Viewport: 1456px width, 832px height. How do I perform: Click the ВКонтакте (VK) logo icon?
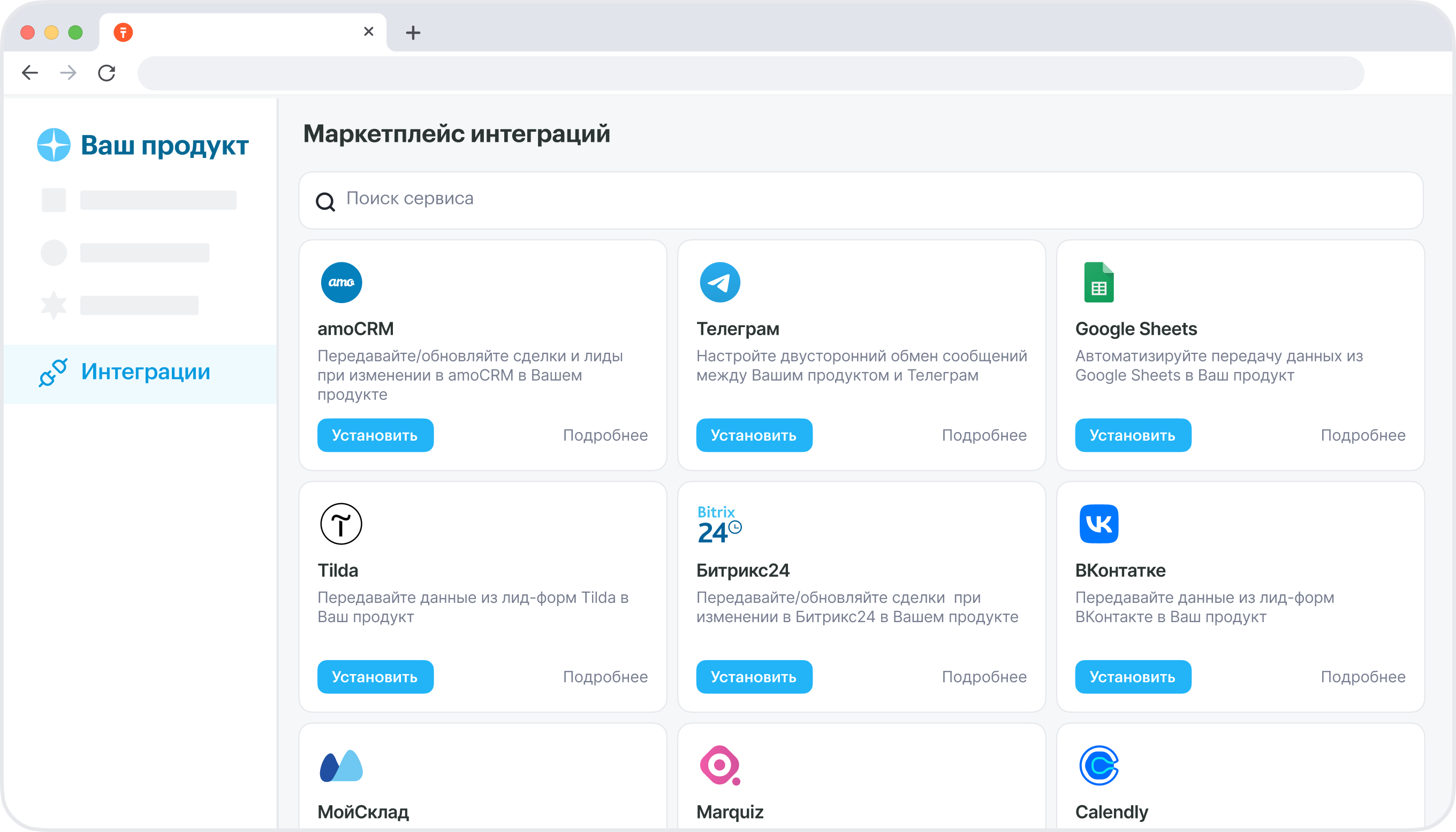1098,524
